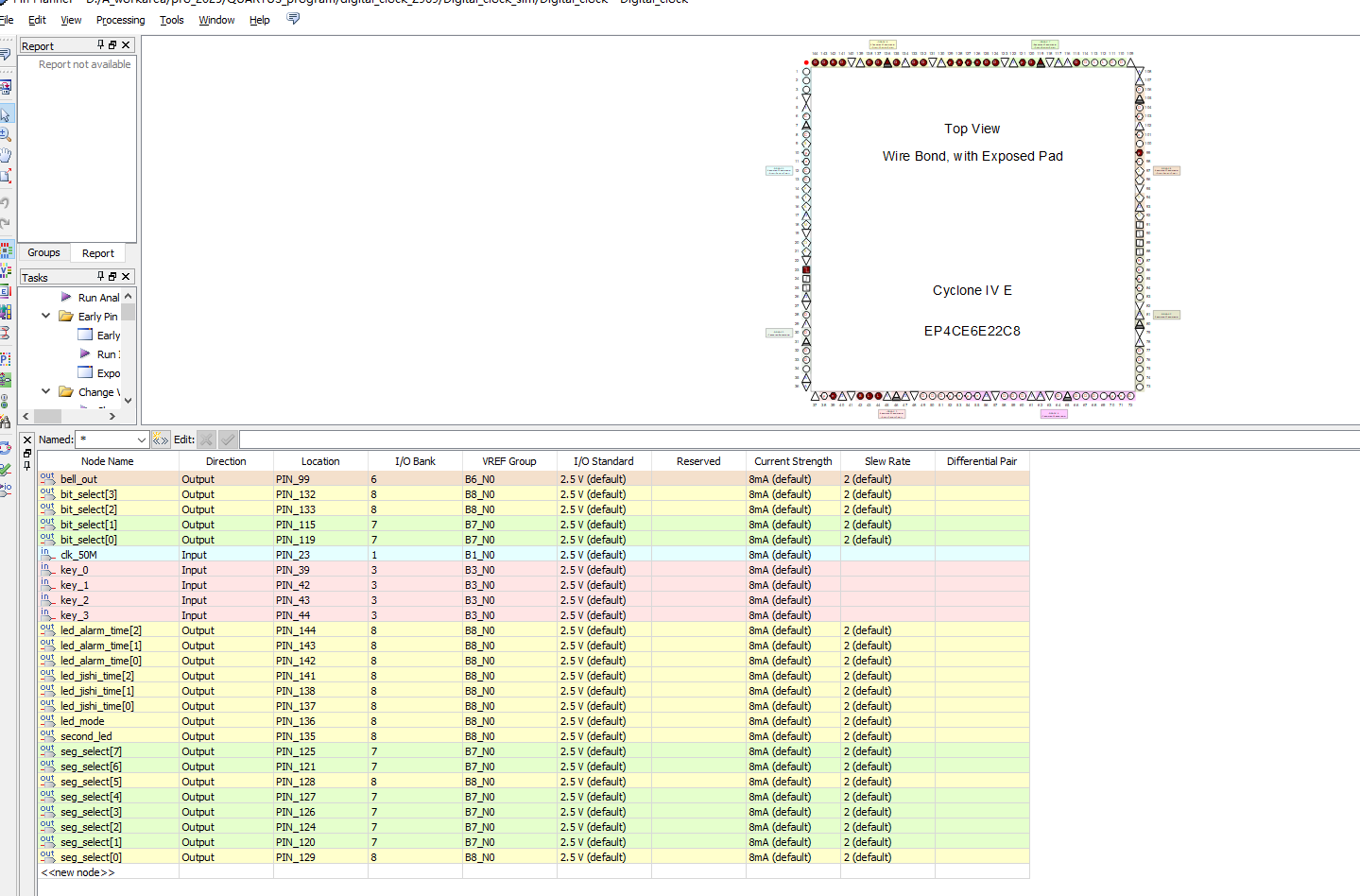This screenshot has height=896, width=1360.
Task: Toggle the edges view icon
Action: [x=6, y=291]
